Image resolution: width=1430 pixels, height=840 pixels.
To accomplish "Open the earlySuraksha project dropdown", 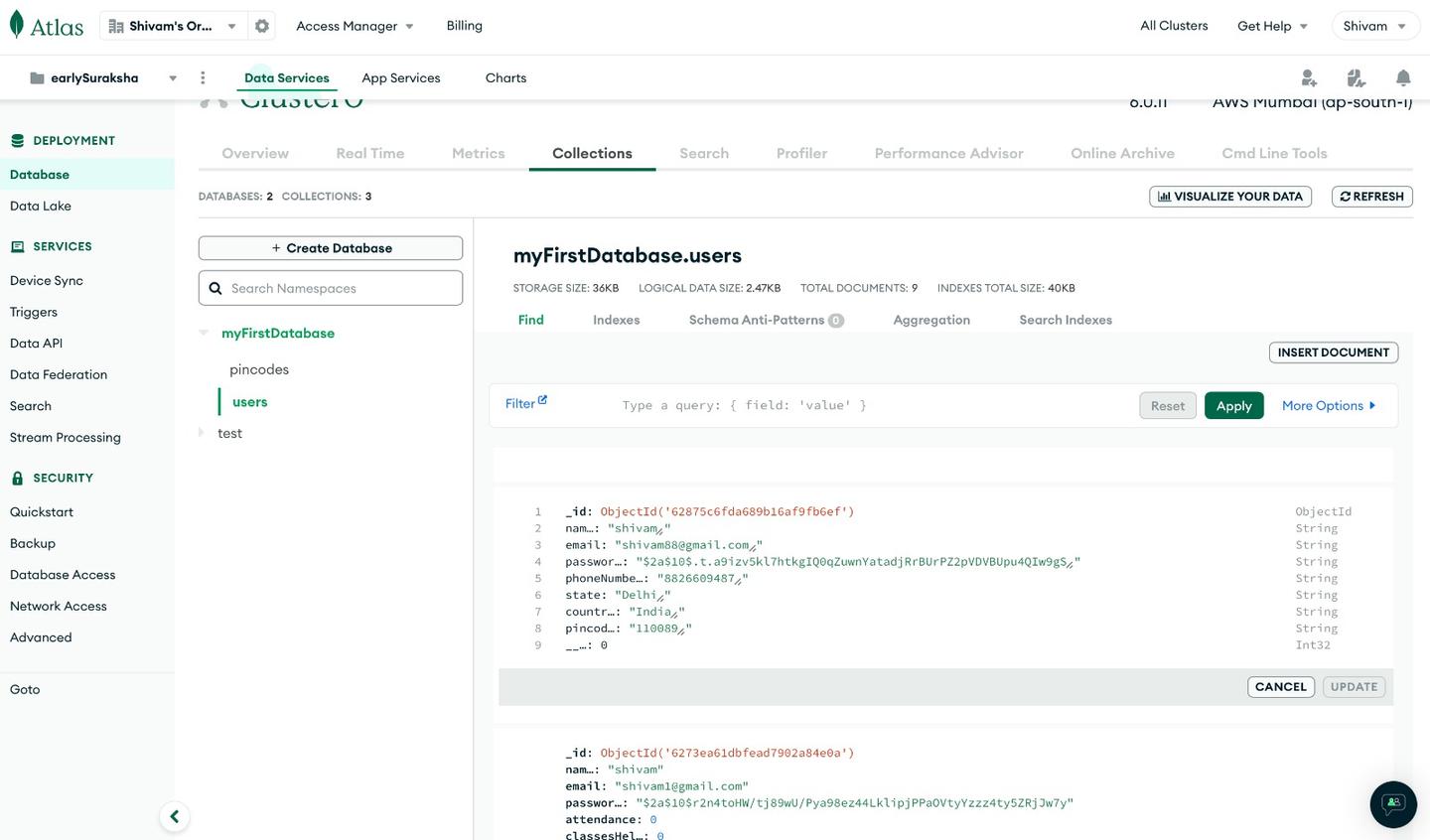I will click(x=103, y=77).
